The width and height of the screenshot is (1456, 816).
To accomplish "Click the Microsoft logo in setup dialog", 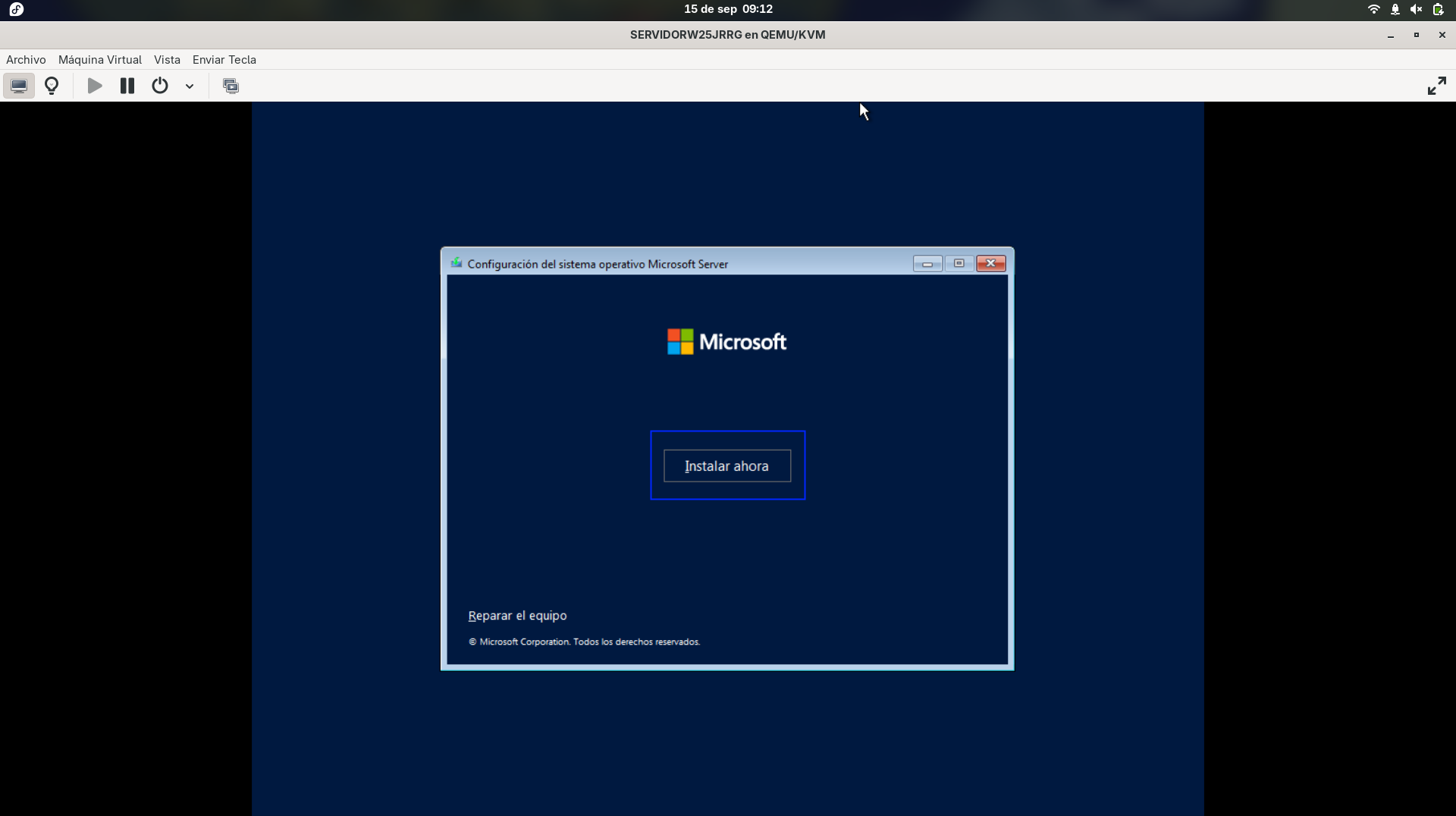I will click(x=726, y=342).
